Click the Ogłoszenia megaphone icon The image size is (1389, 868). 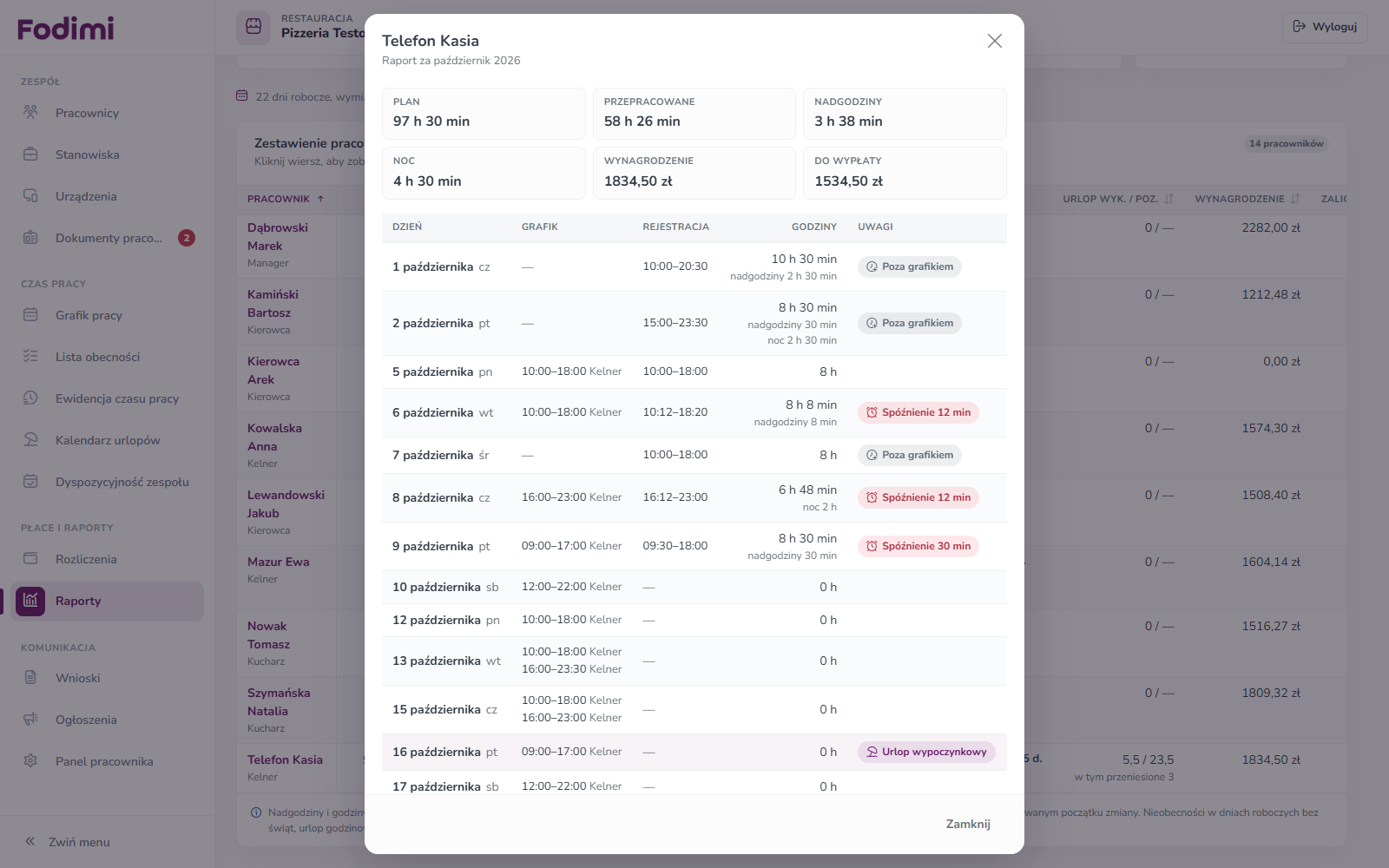click(30, 720)
